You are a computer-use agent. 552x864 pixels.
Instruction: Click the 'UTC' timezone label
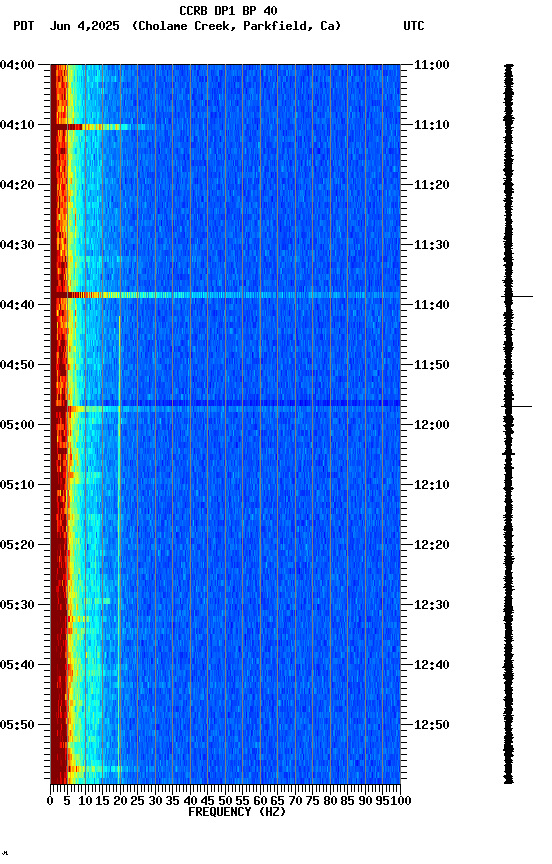click(x=414, y=26)
